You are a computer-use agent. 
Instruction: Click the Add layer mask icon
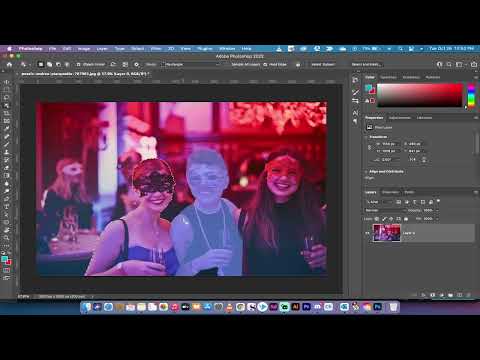[x=433, y=295]
